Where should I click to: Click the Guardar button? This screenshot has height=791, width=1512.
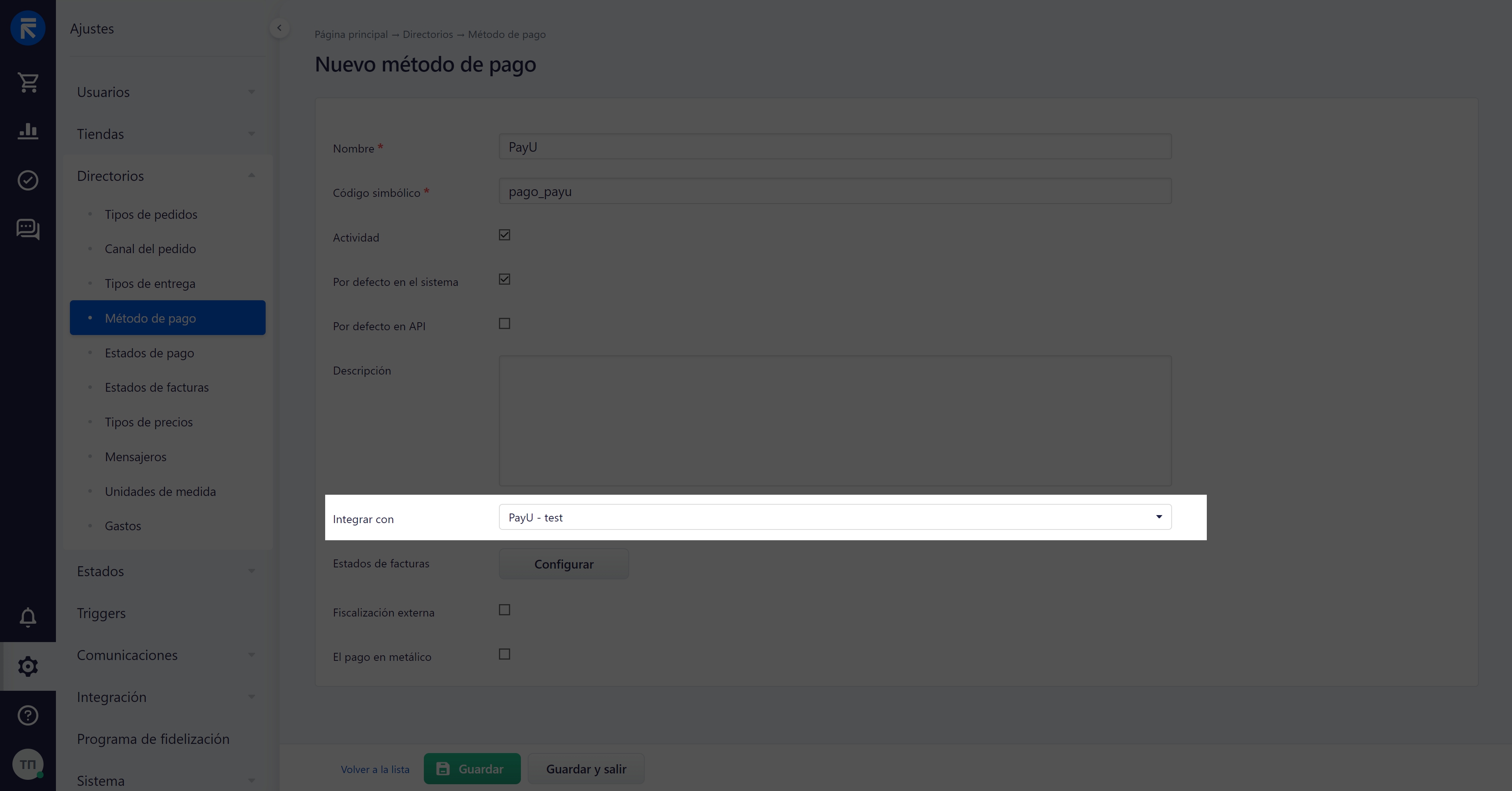click(472, 769)
